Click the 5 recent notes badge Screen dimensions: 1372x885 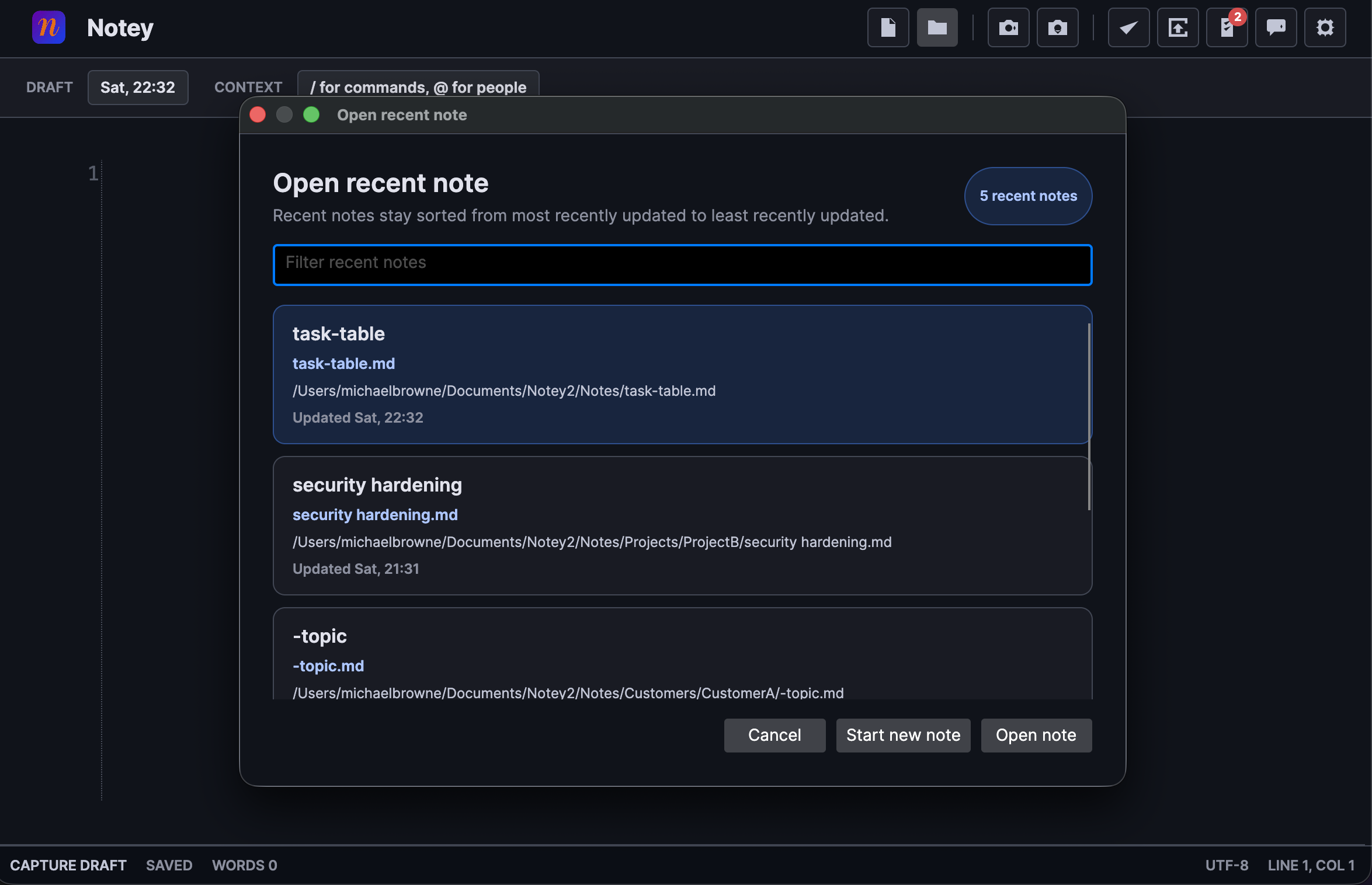(x=1028, y=196)
